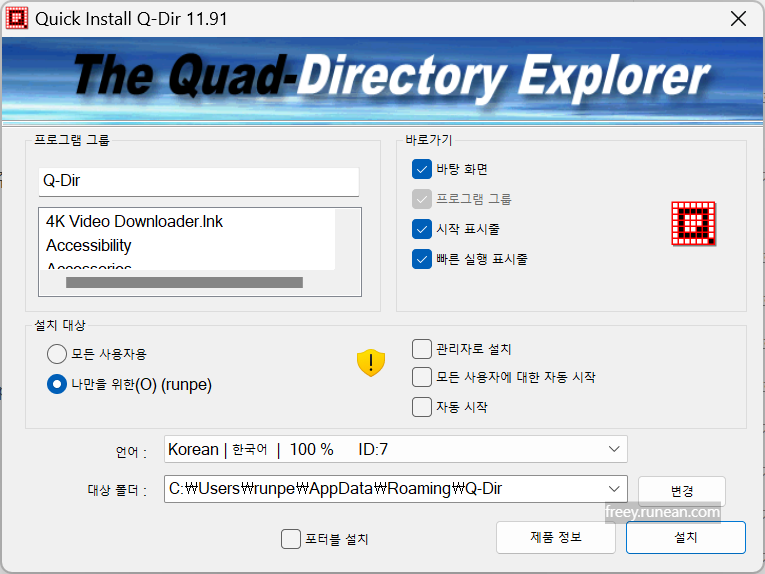The width and height of the screenshot is (765, 574).
Task: Select the 모든 사용자용 radio button
Action: pyautogui.click(x=57, y=354)
